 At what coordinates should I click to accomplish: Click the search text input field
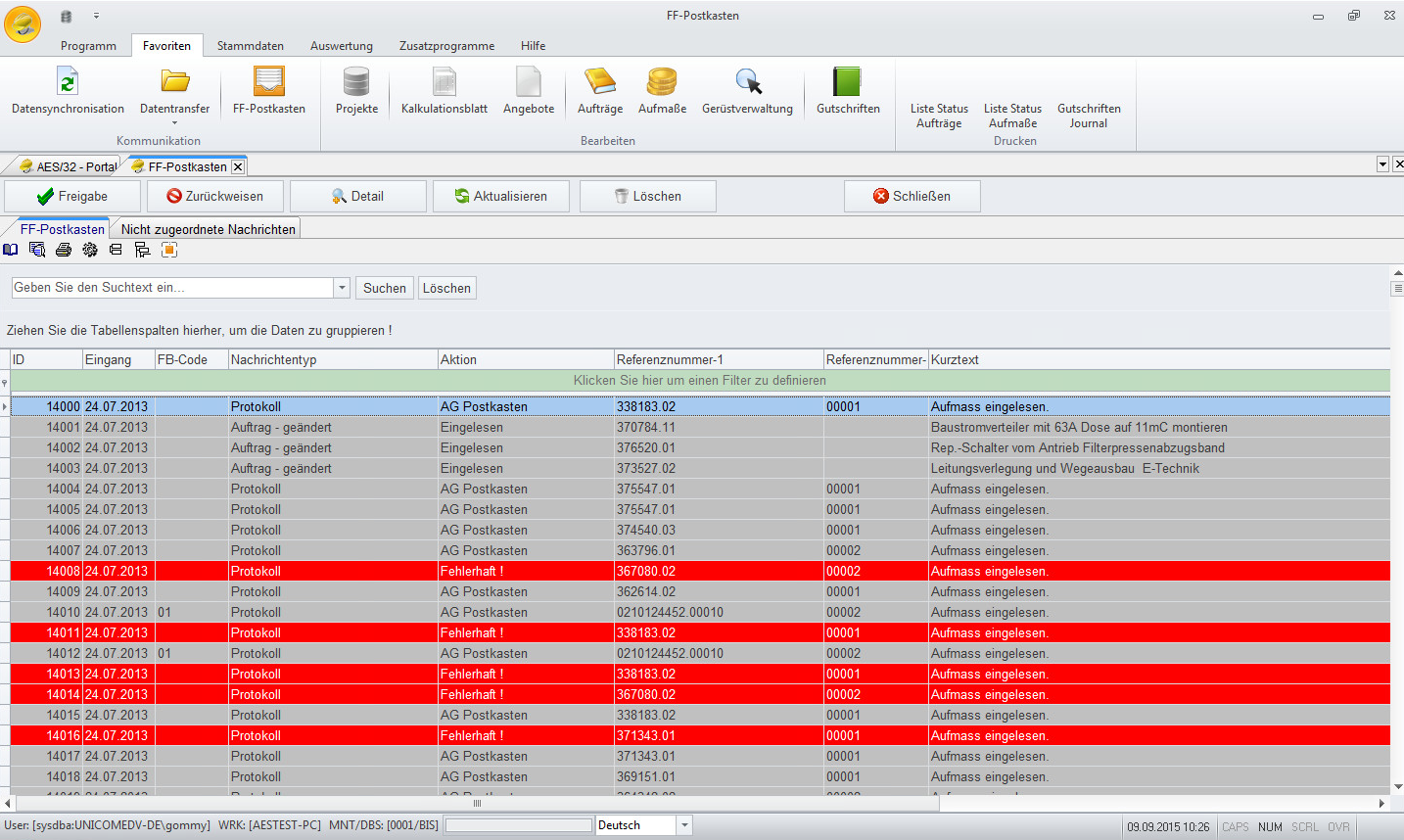tap(172, 288)
